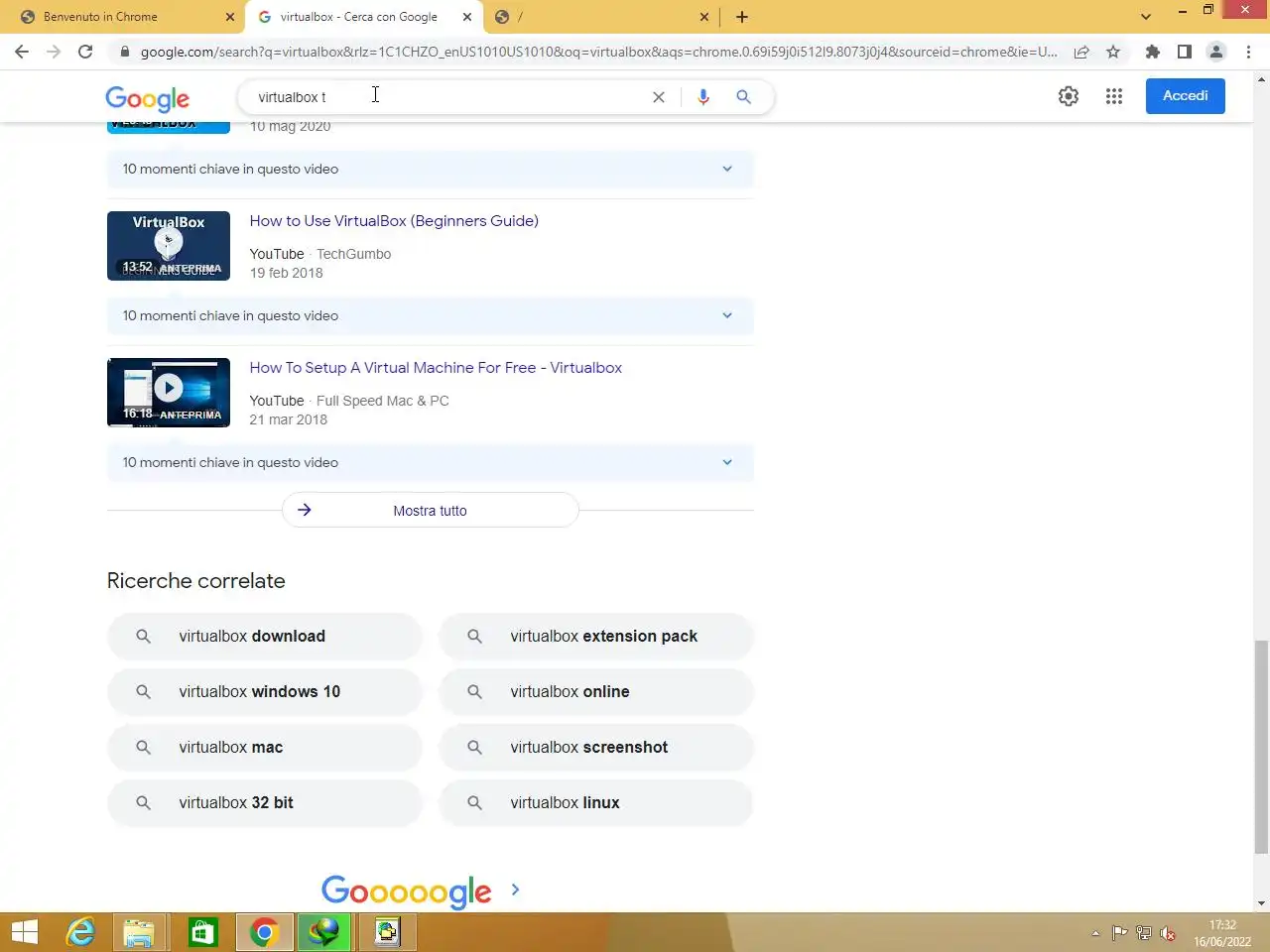Search related: virtualbox mac
The width and height of the screenshot is (1270, 952).
click(x=264, y=748)
